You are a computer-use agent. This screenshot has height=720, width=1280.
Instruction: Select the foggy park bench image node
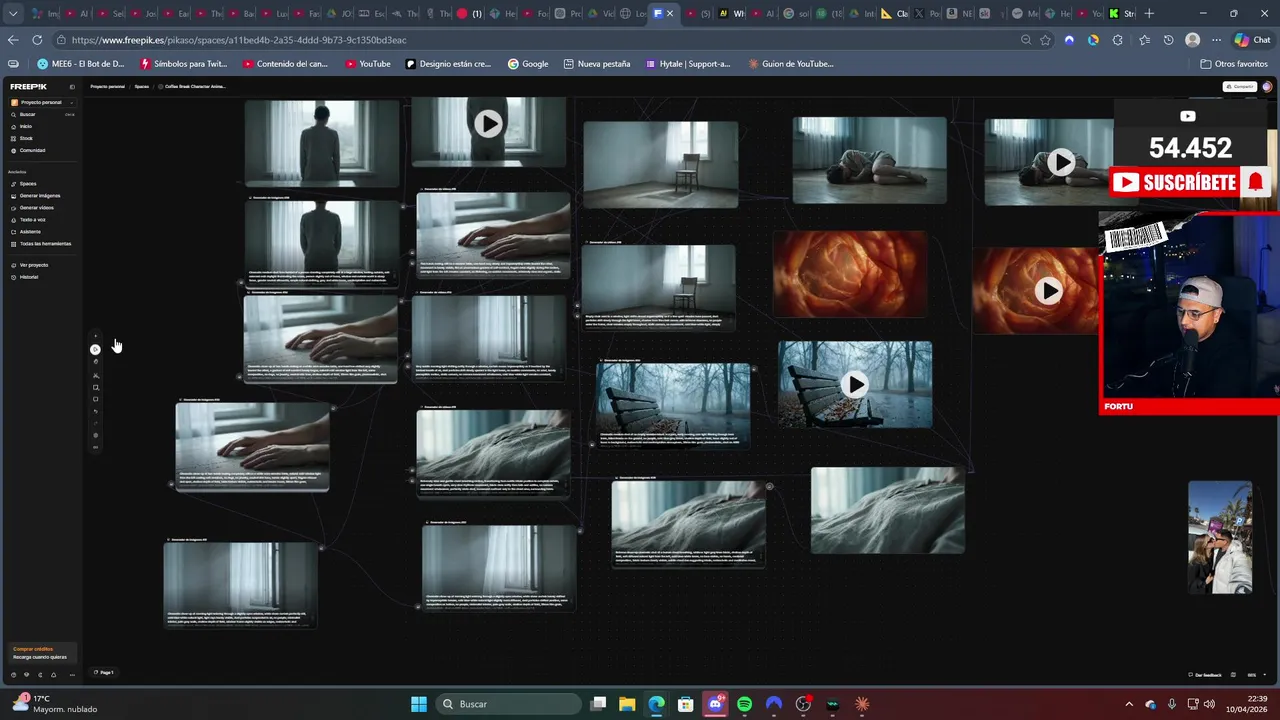point(673,405)
